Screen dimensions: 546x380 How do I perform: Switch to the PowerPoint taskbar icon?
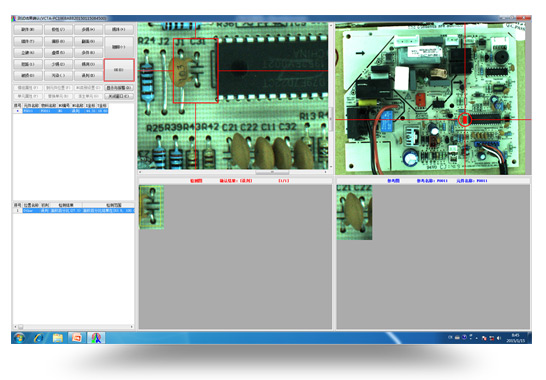point(76,338)
